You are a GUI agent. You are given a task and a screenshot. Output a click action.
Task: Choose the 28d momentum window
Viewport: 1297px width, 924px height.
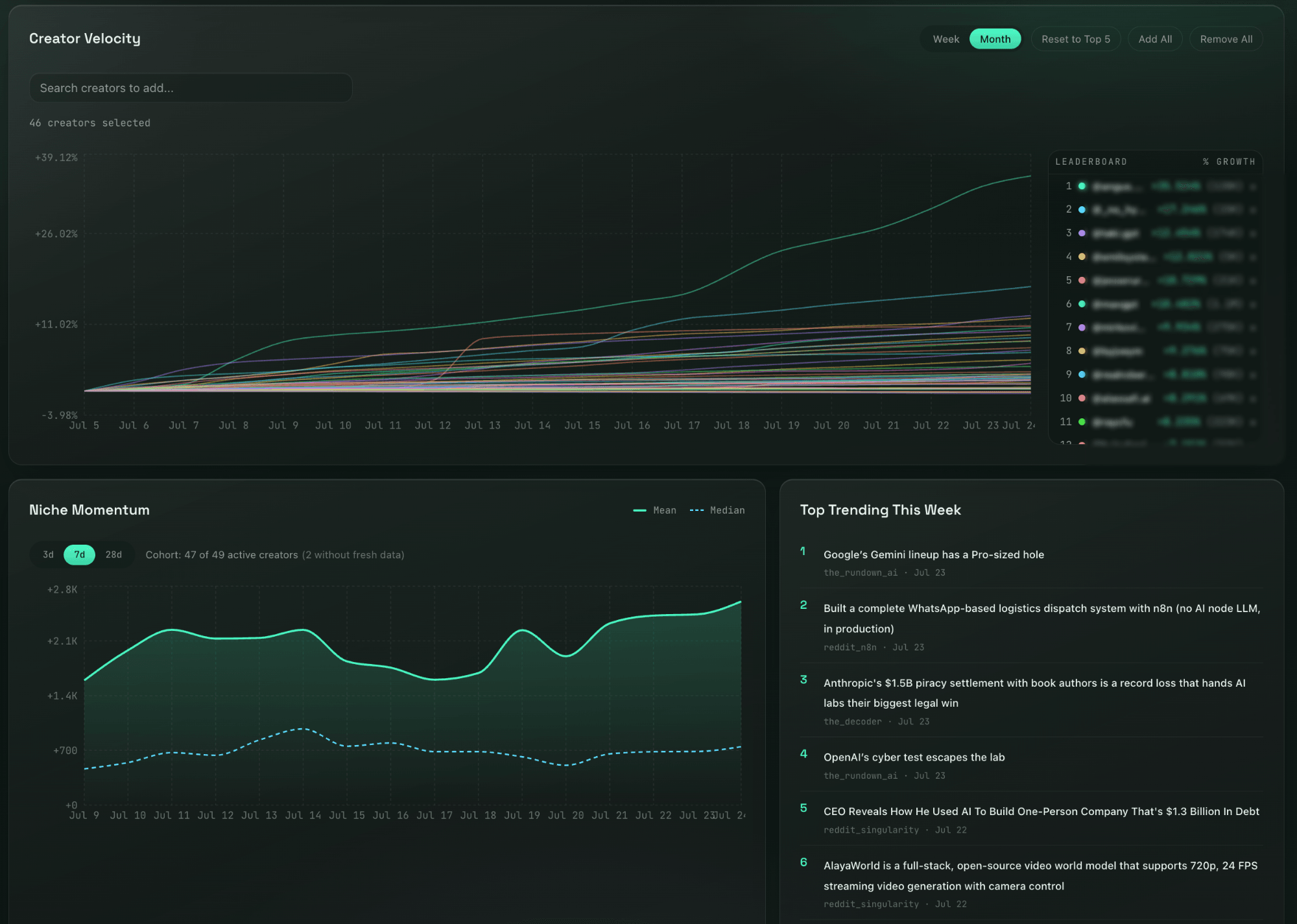[x=113, y=554]
